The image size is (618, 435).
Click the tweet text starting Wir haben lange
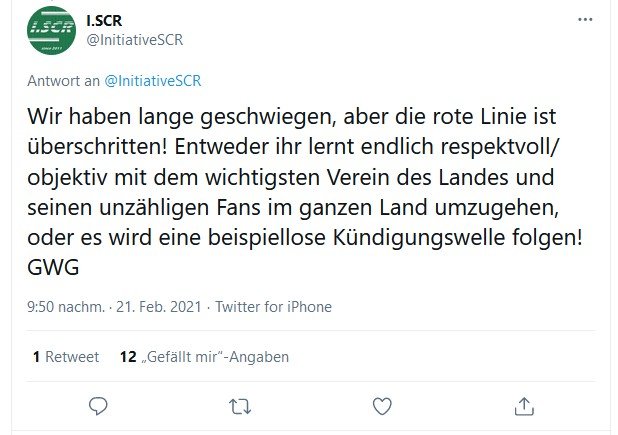coord(305,192)
